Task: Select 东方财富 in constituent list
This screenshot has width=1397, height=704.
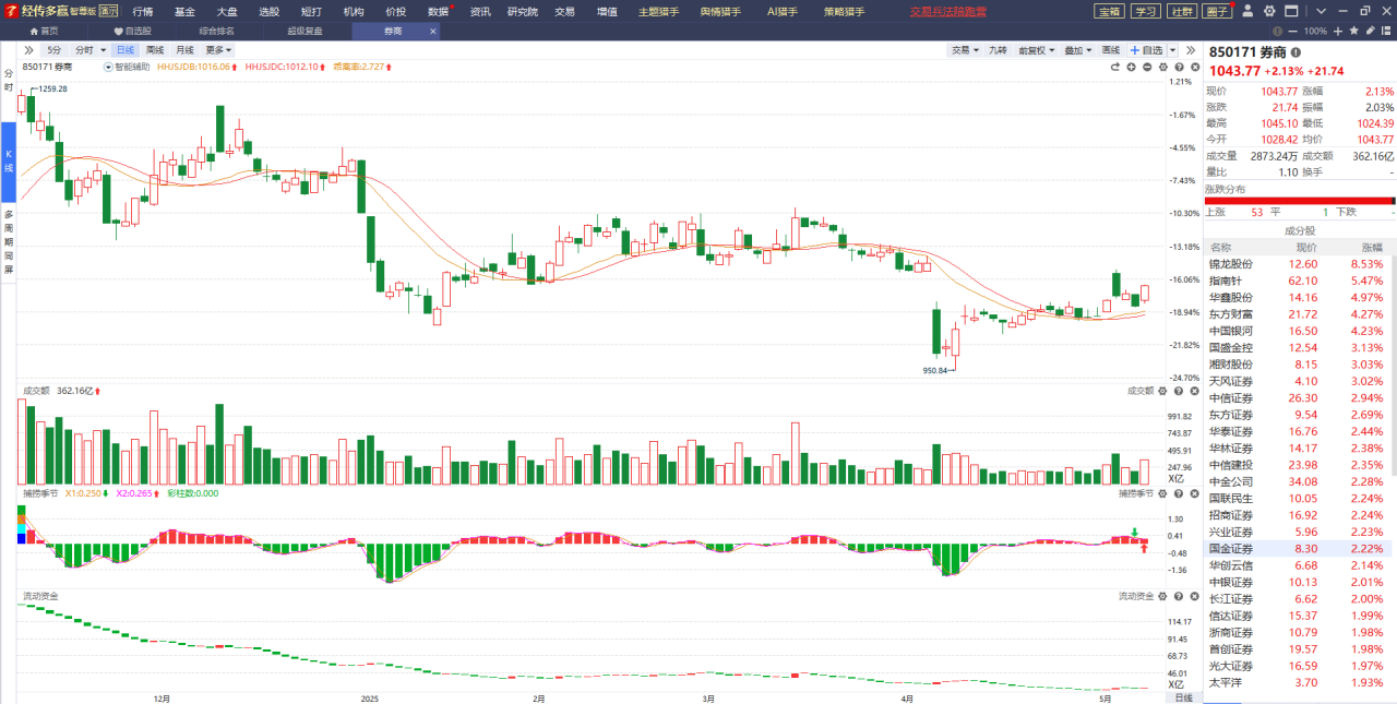Action: (1301, 314)
